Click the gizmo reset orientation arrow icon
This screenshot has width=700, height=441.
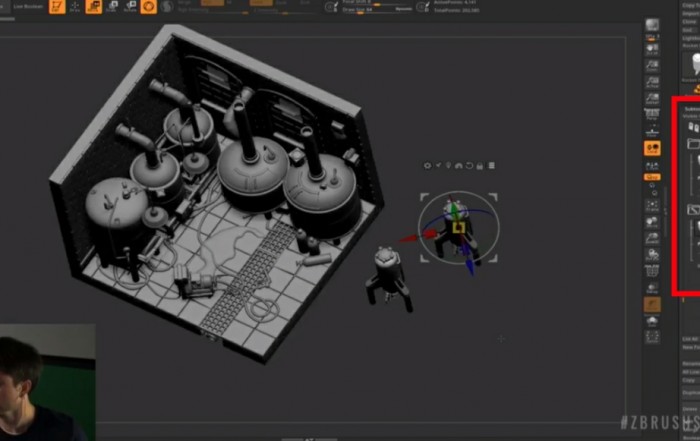click(x=471, y=165)
